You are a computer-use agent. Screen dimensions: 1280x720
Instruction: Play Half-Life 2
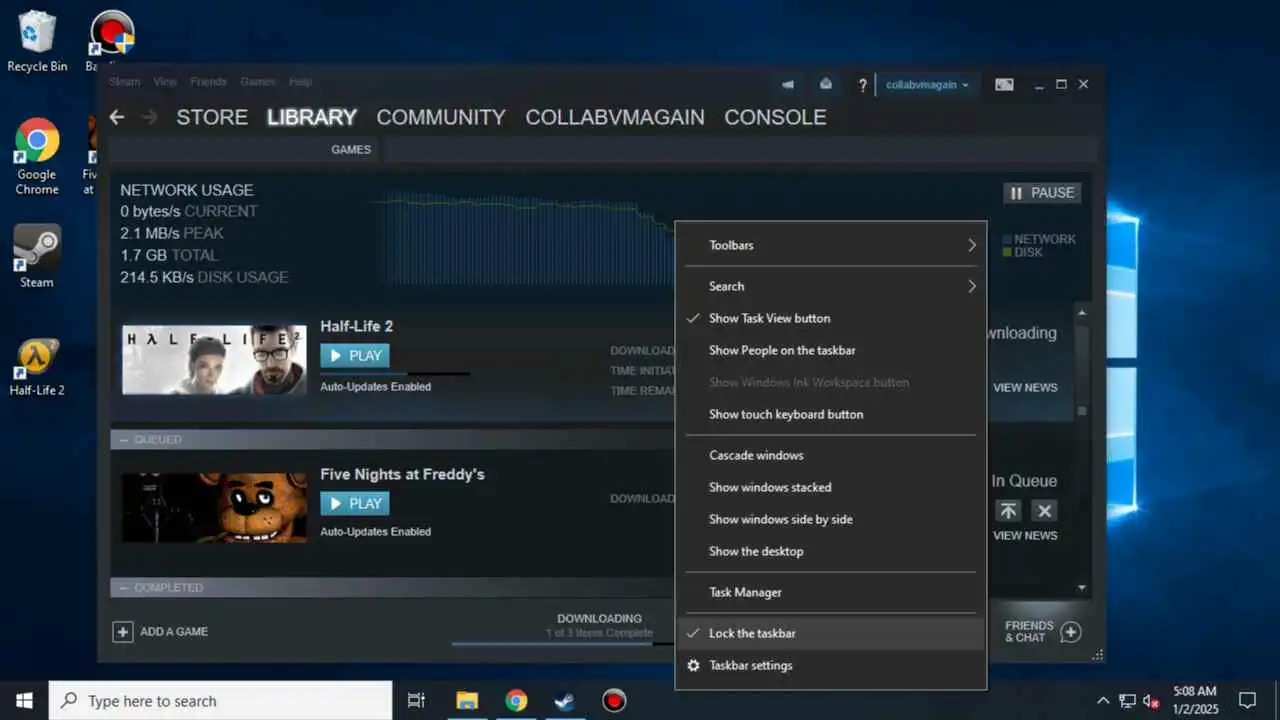click(x=355, y=355)
